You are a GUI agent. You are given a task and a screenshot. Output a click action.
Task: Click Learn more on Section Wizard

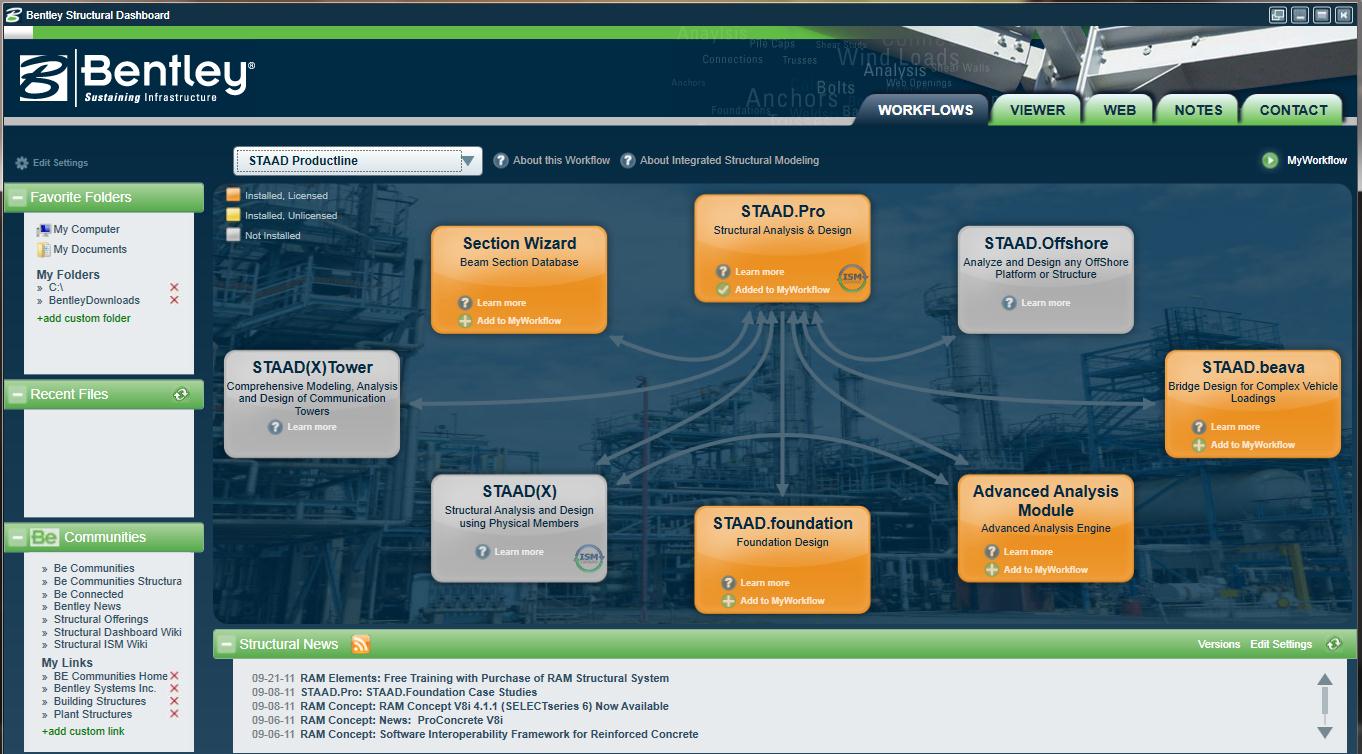(x=501, y=303)
